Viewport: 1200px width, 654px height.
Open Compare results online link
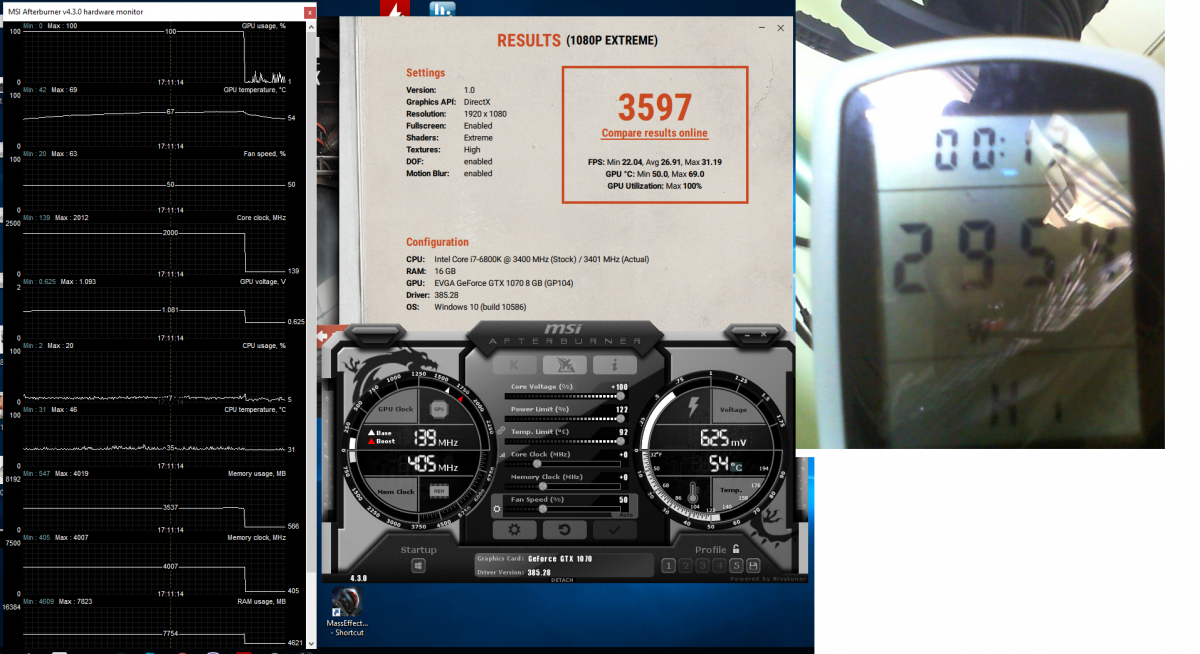[x=654, y=133]
